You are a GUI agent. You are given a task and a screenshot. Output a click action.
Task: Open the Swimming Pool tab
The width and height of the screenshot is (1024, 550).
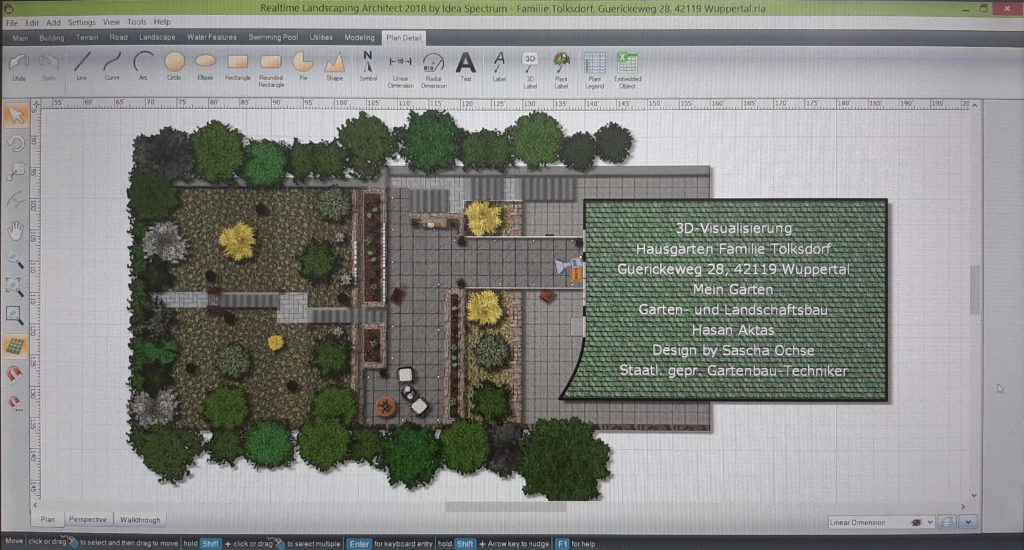(x=273, y=37)
